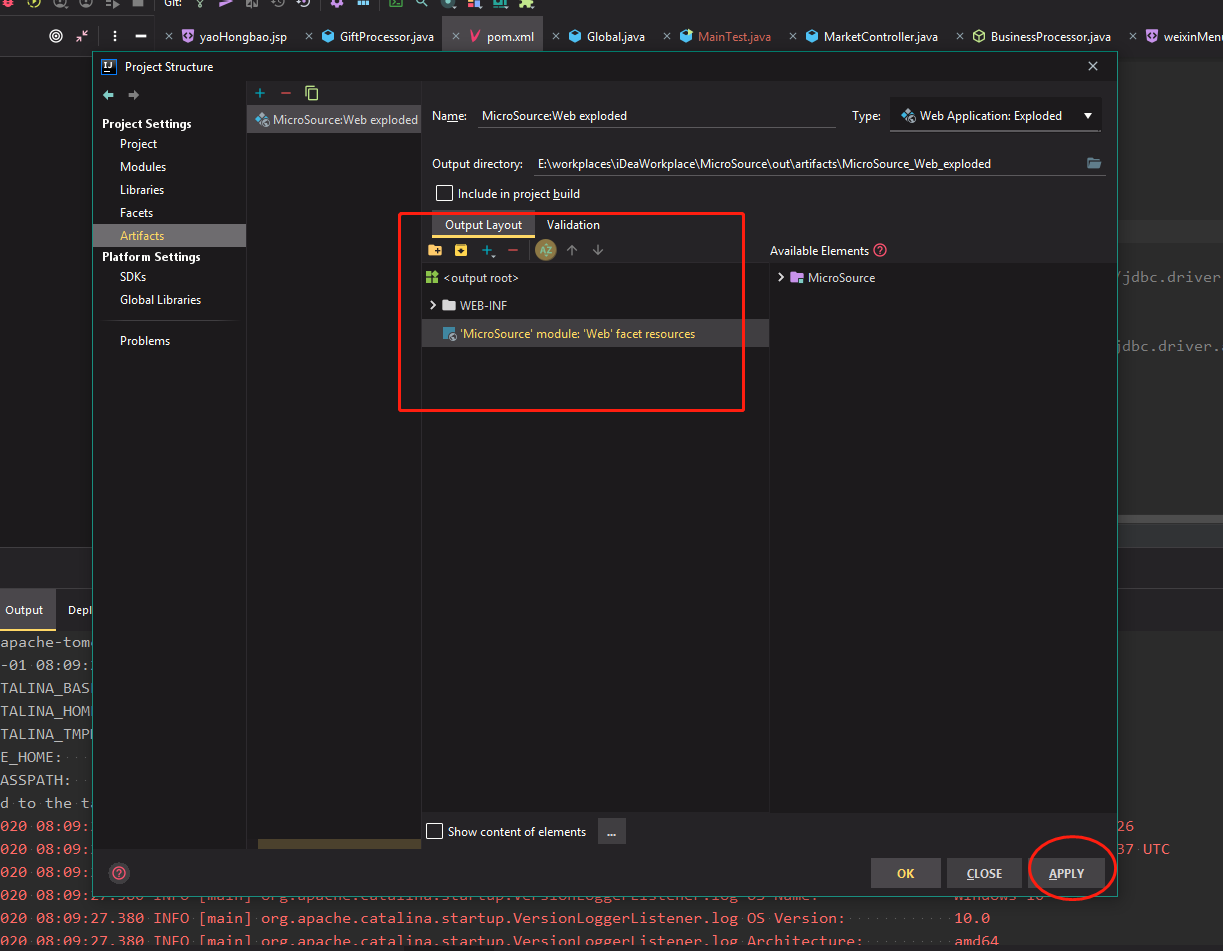Remove the artifact with the minus icon

coord(285,92)
